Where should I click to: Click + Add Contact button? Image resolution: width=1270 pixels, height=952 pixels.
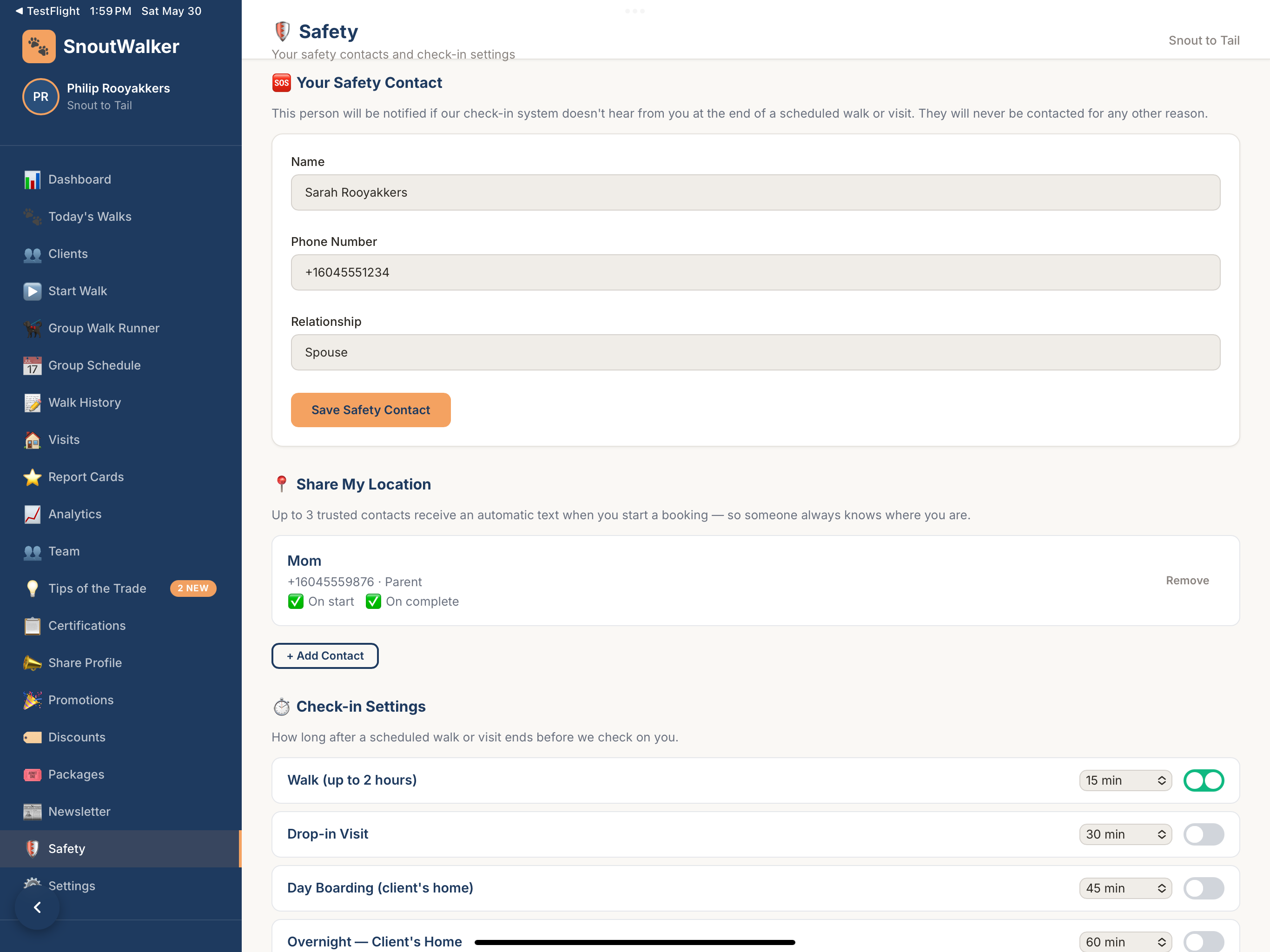325,656
